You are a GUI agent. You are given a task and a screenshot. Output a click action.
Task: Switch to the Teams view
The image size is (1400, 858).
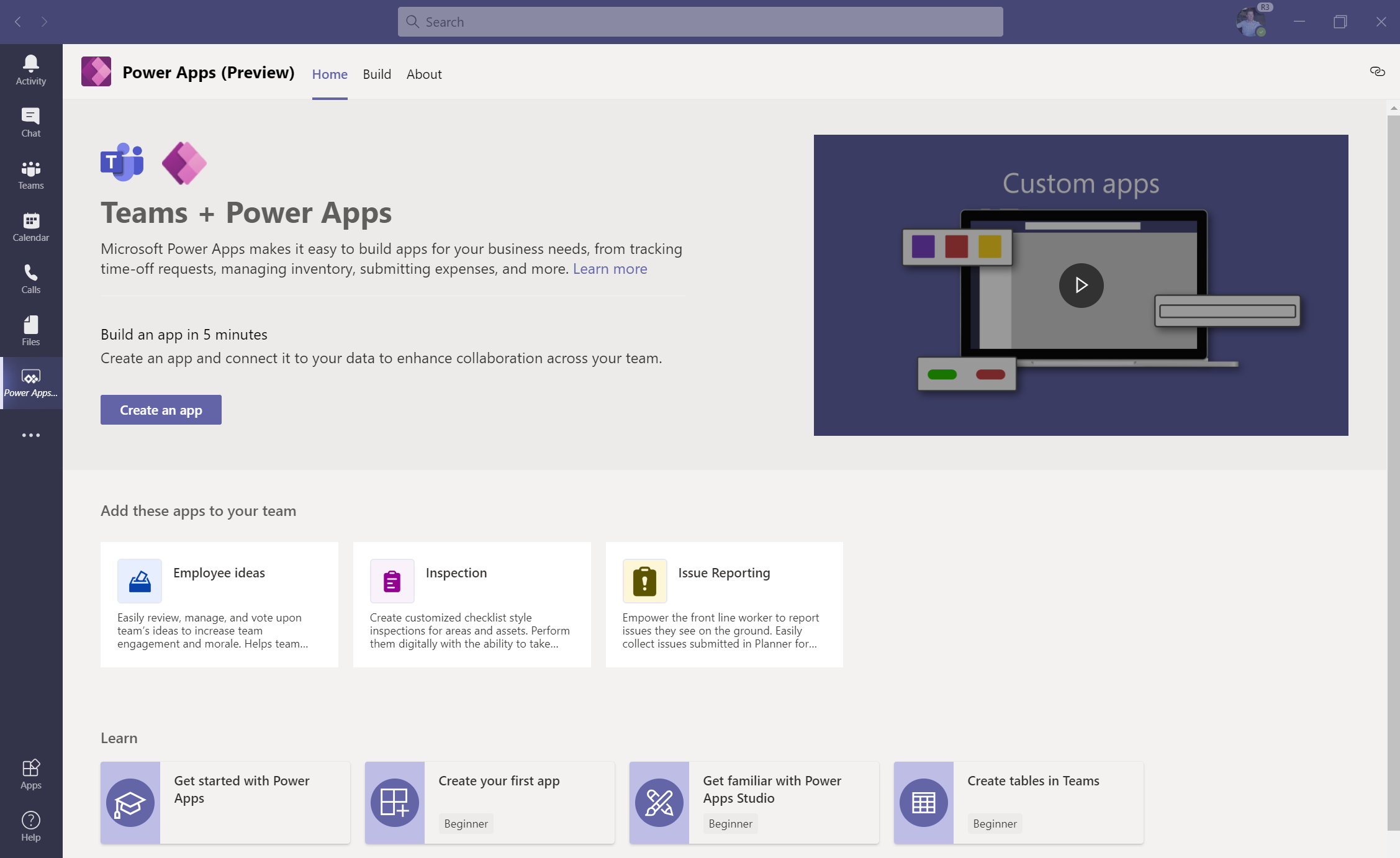[30, 174]
